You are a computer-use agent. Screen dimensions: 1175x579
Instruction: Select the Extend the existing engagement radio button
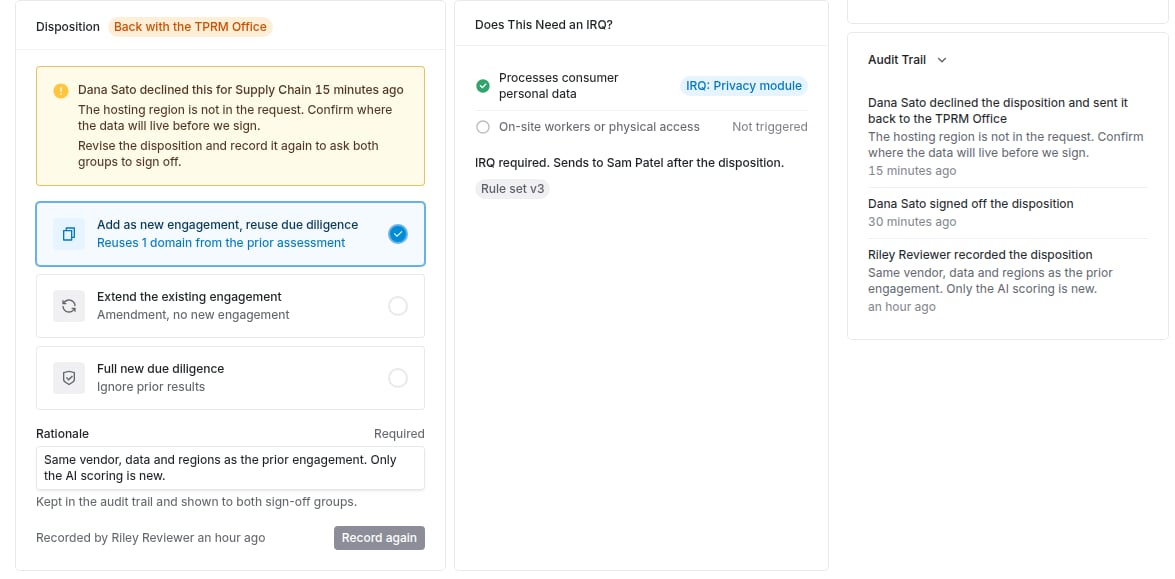coord(398,306)
